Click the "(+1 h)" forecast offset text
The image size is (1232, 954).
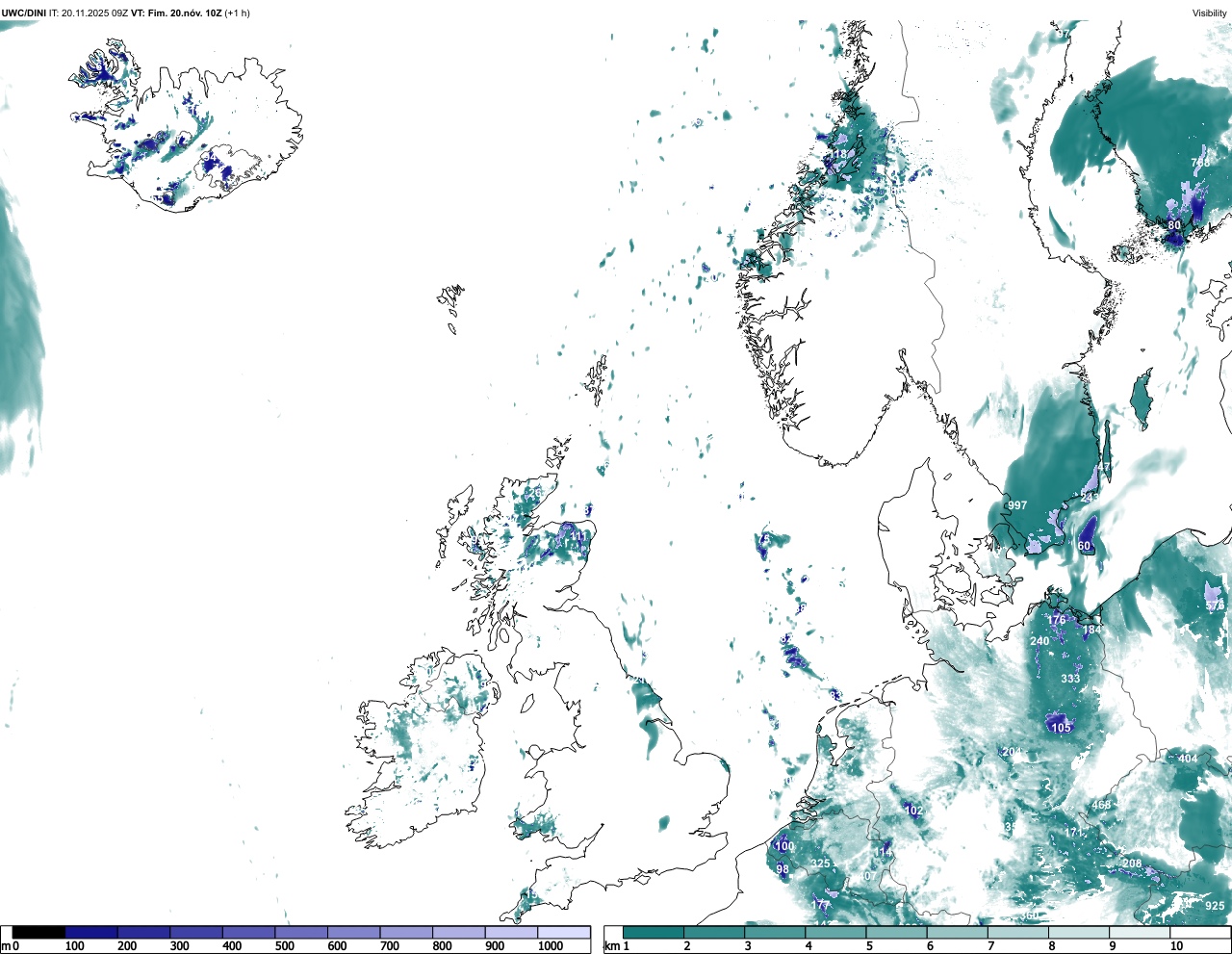pyautogui.click(x=238, y=13)
